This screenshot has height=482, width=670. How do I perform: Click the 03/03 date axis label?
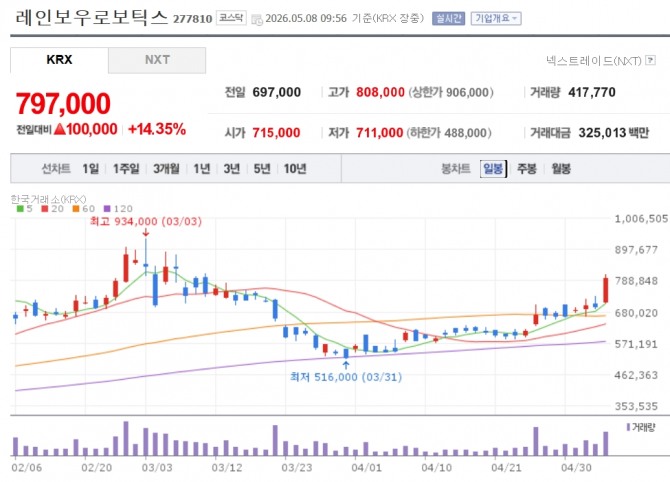(157, 468)
